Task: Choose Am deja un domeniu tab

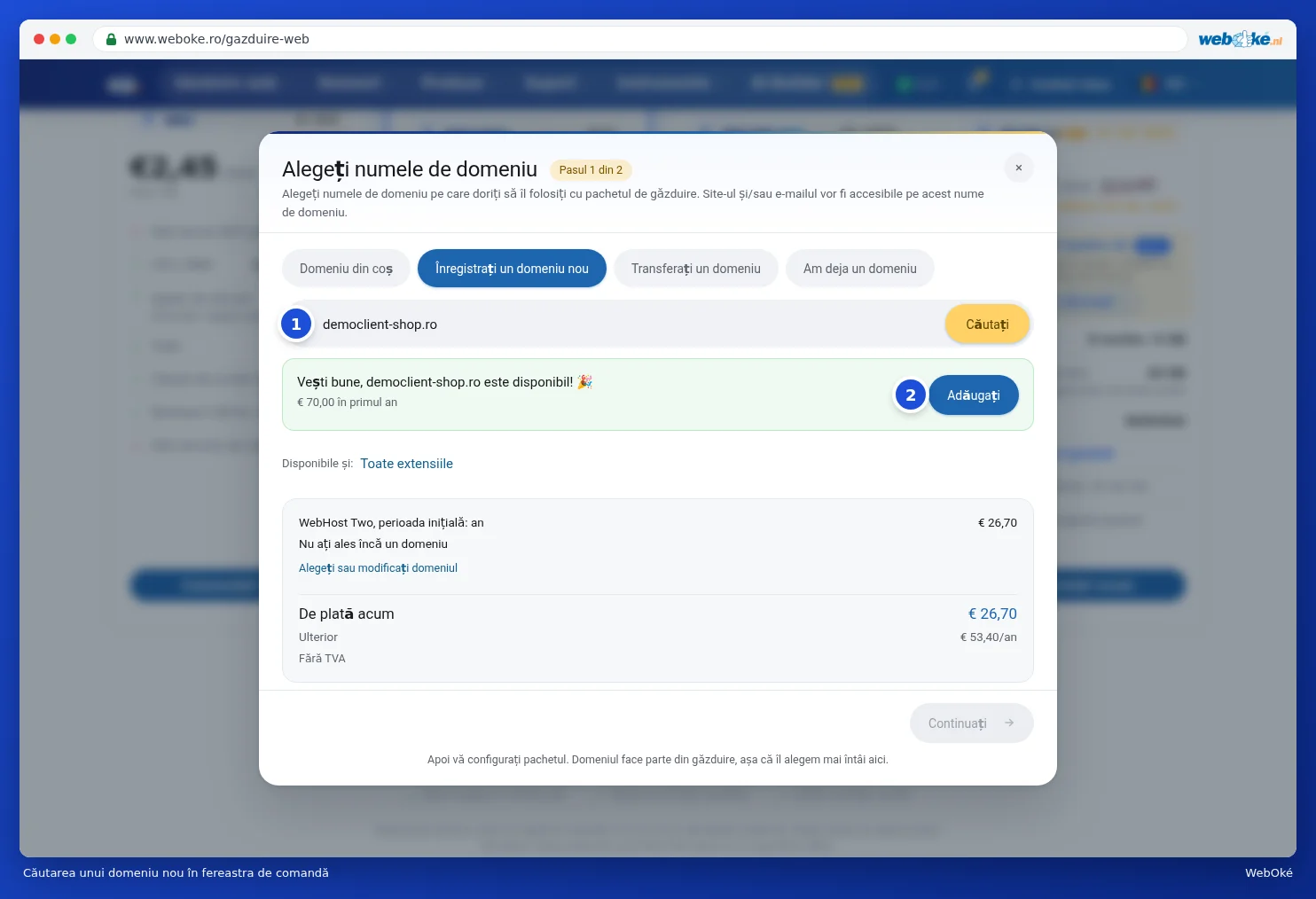Action: coord(860,269)
